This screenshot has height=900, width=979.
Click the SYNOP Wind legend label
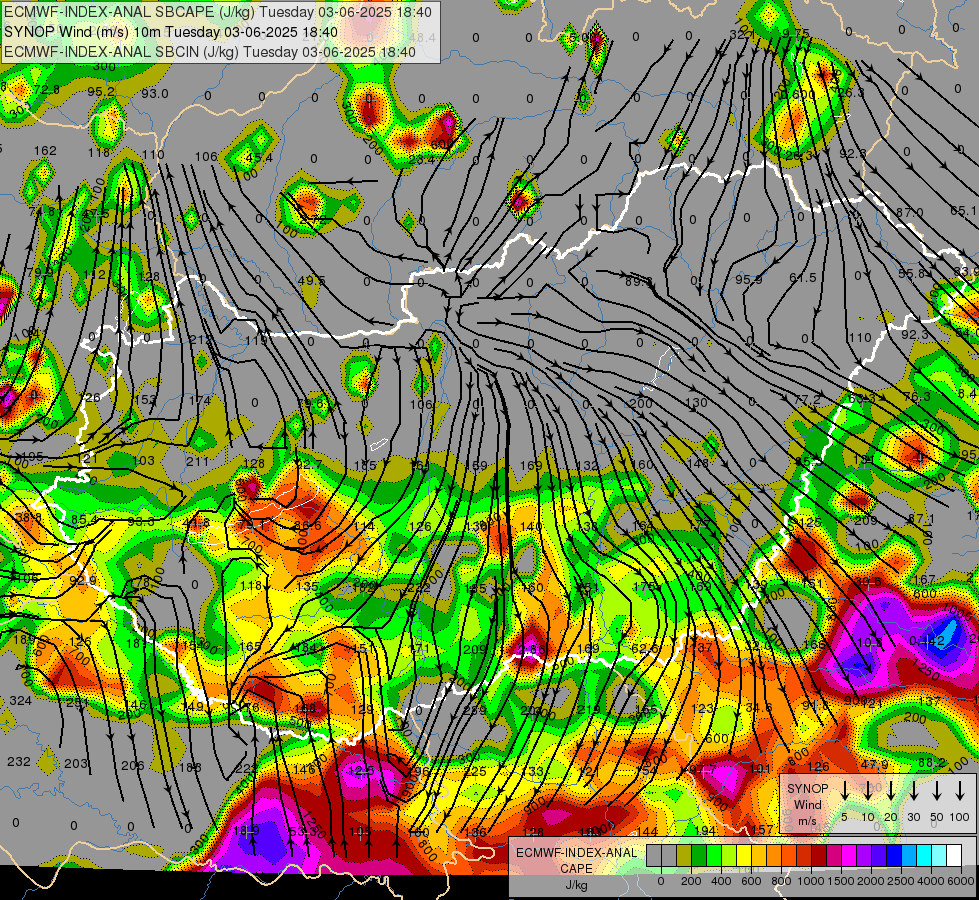[808, 804]
